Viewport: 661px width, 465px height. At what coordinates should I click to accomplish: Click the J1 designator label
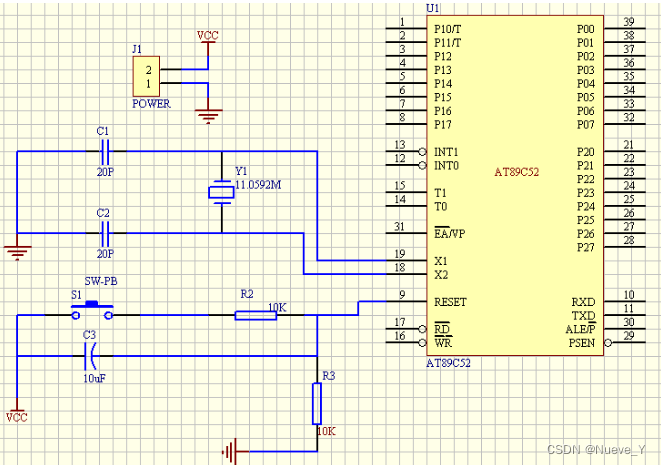(x=137, y=49)
